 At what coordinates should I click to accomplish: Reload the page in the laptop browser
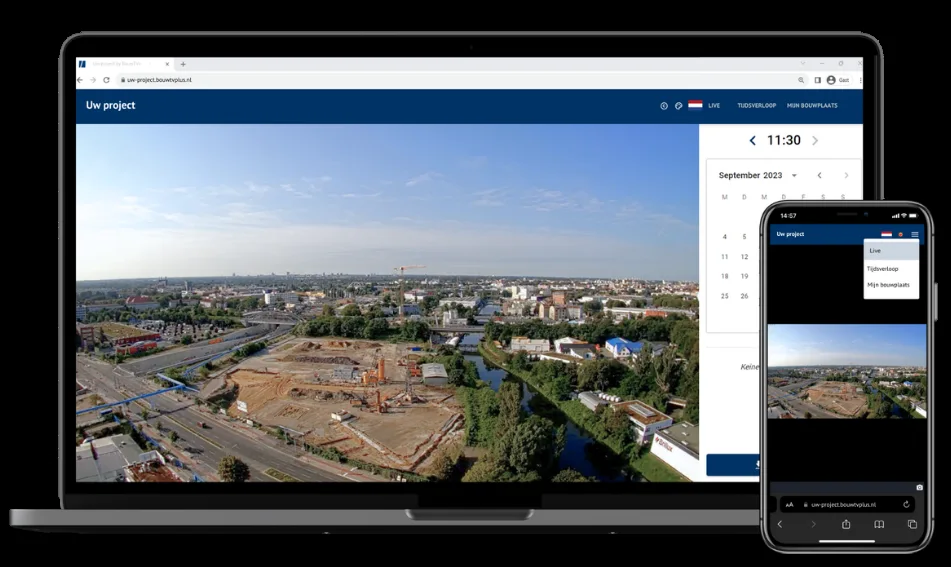tap(106, 80)
